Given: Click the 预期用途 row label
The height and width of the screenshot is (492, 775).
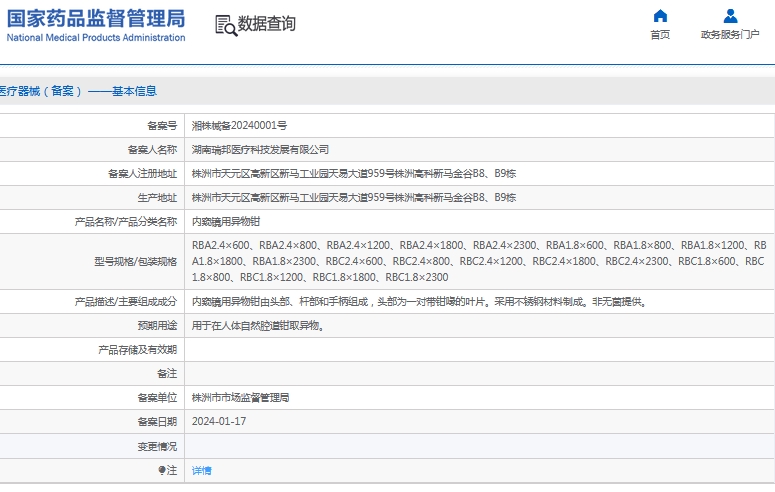Looking at the screenshot, I should click(x=157, y=326).
